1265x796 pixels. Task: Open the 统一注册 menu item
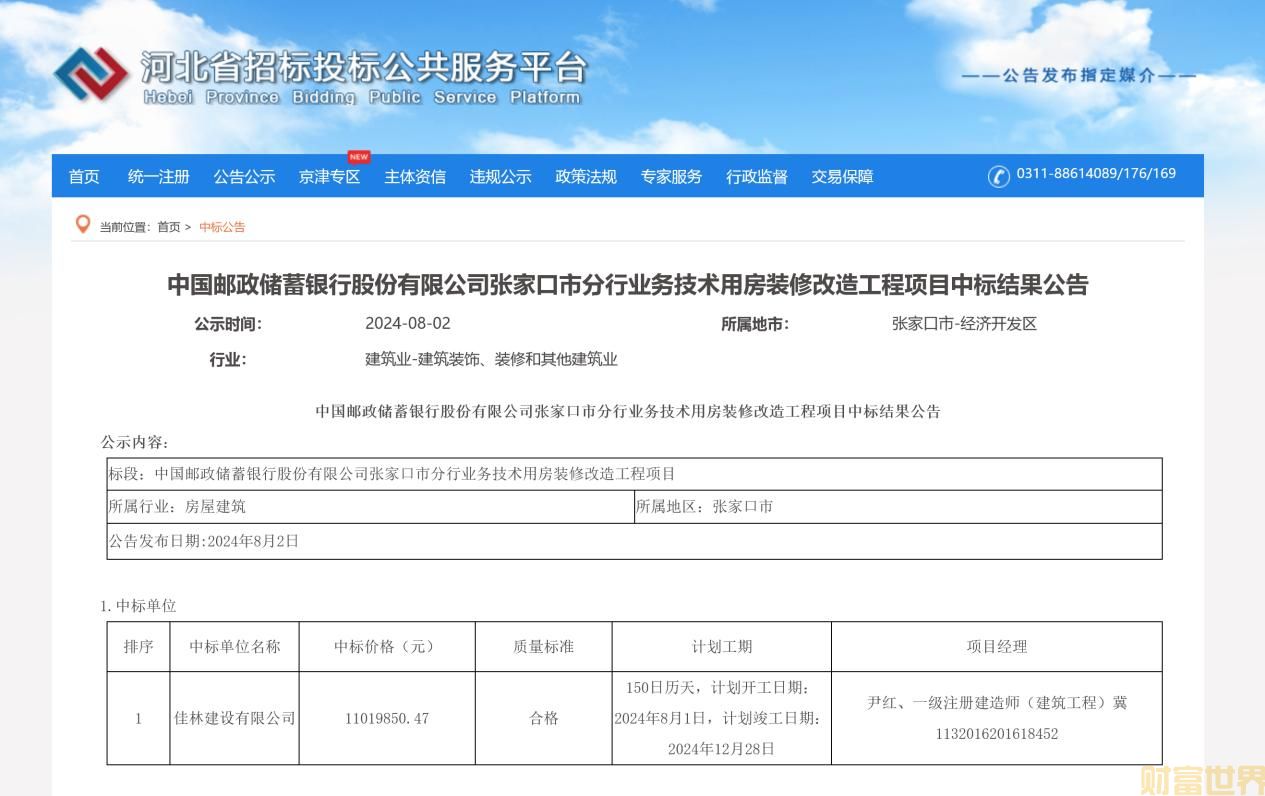(x=159, y=177)
